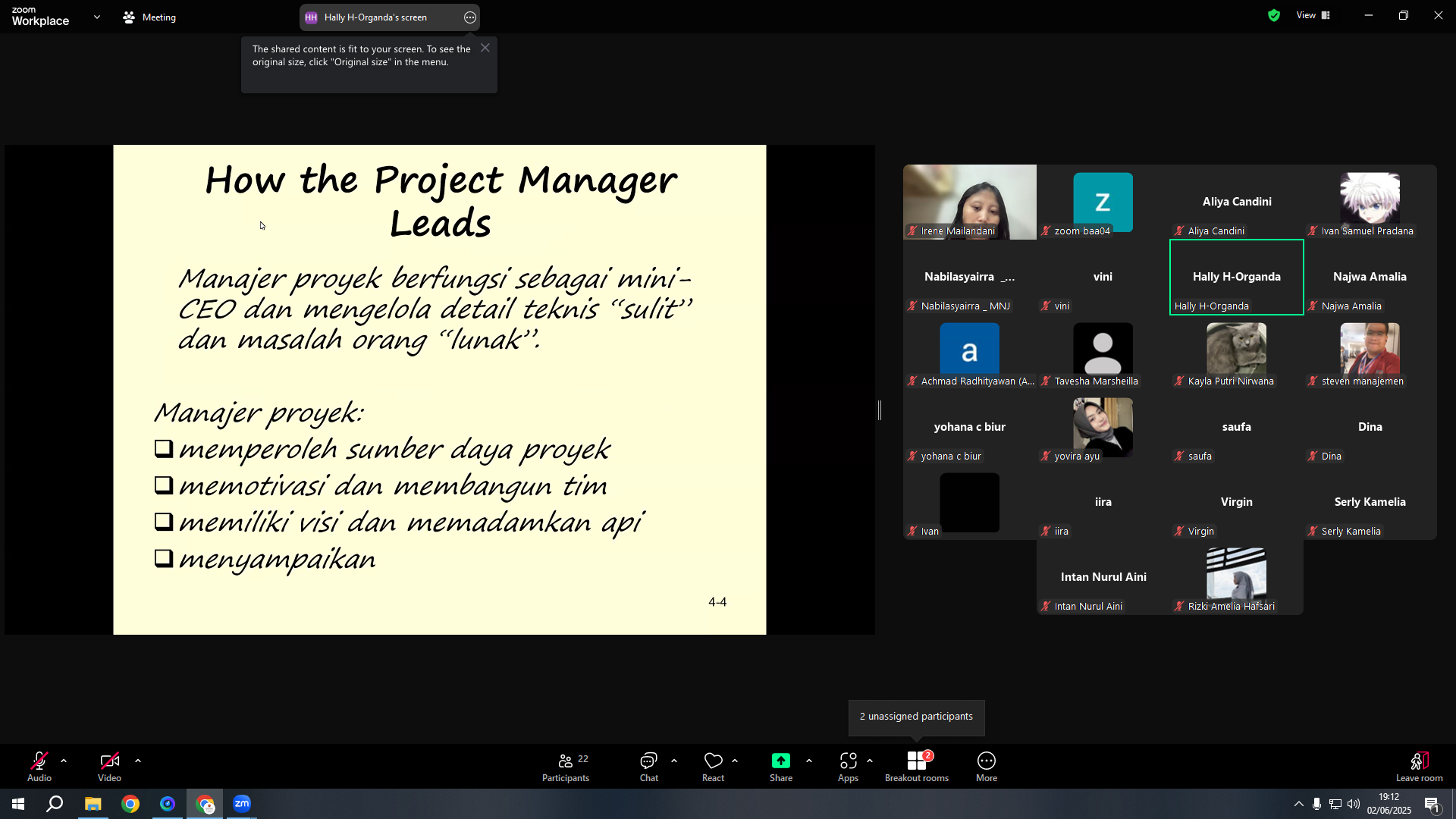Screen dimensions: 1456x819
Task: Select zoom baa04 participant tile
Action: (x=1103, y=202)
